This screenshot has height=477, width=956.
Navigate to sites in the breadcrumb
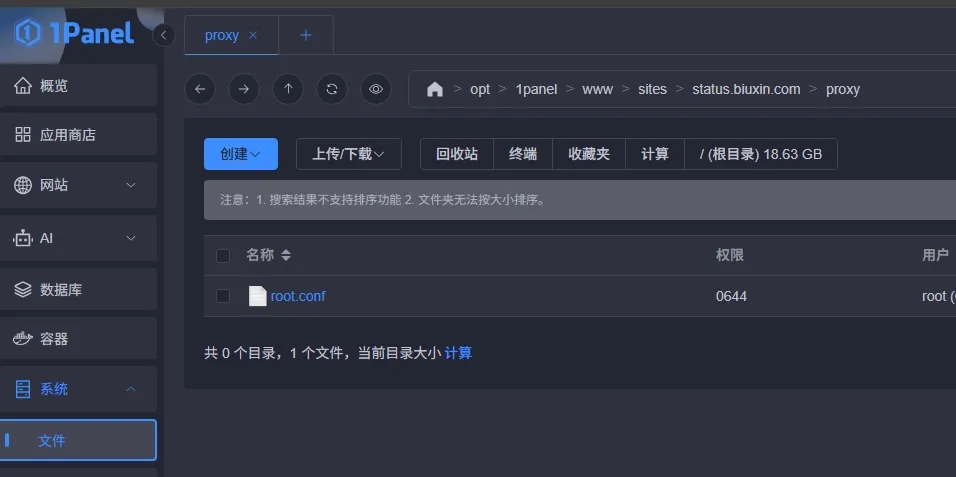pyautogui.click(x=652, y=89)
